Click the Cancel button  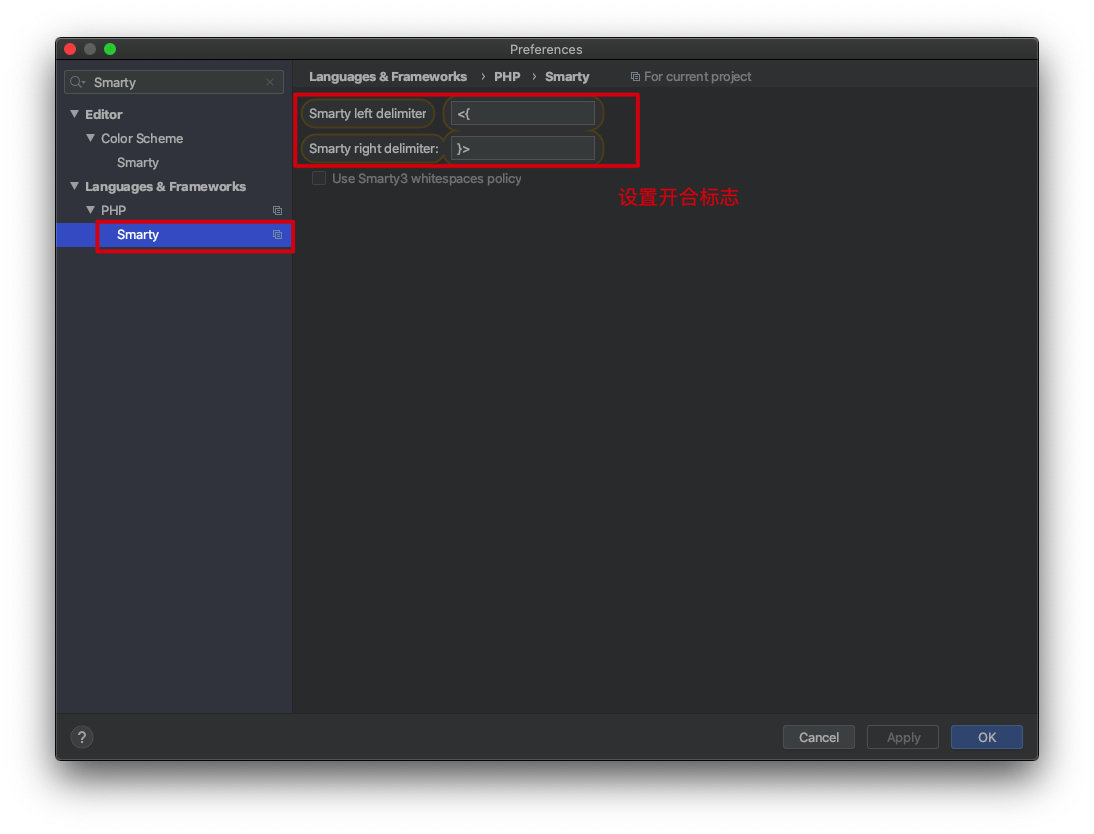pos(818,737)
